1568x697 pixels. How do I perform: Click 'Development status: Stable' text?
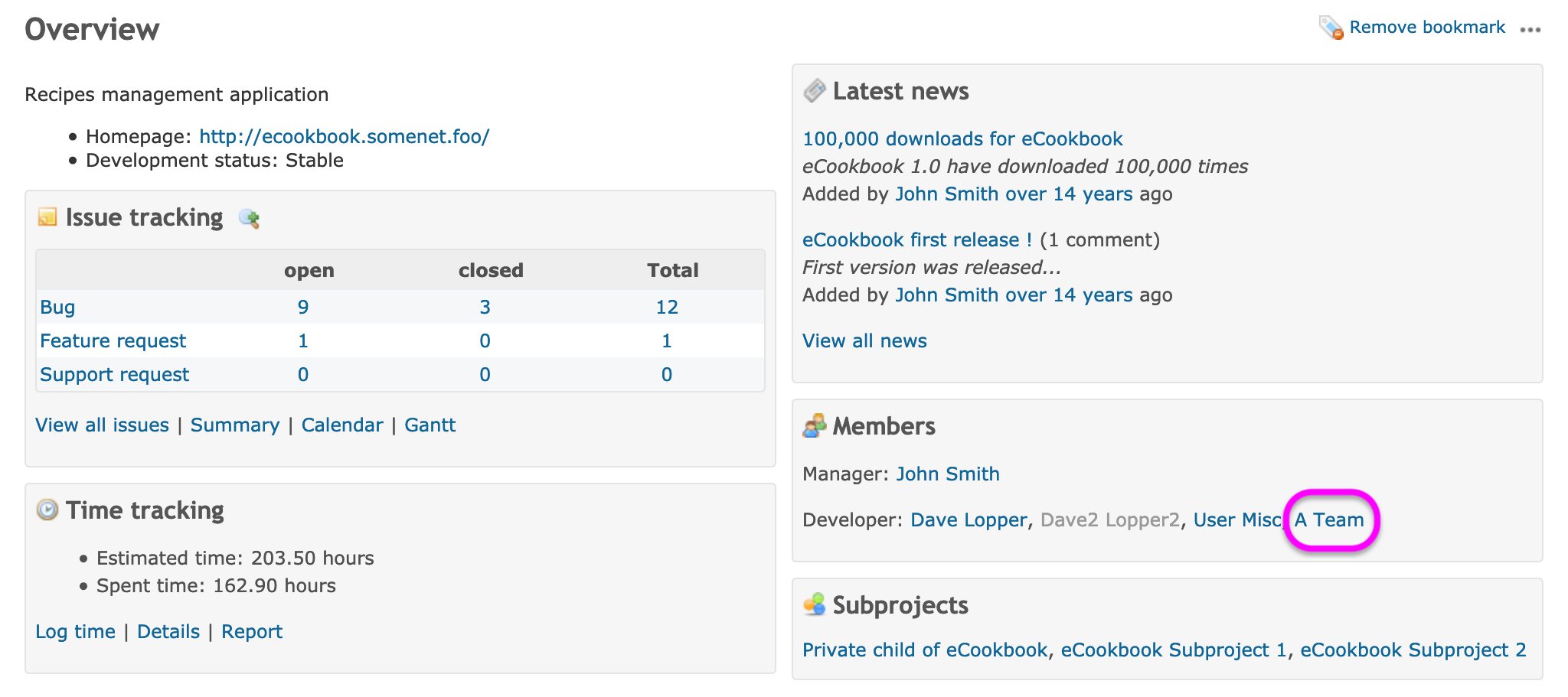click(214, 160)
